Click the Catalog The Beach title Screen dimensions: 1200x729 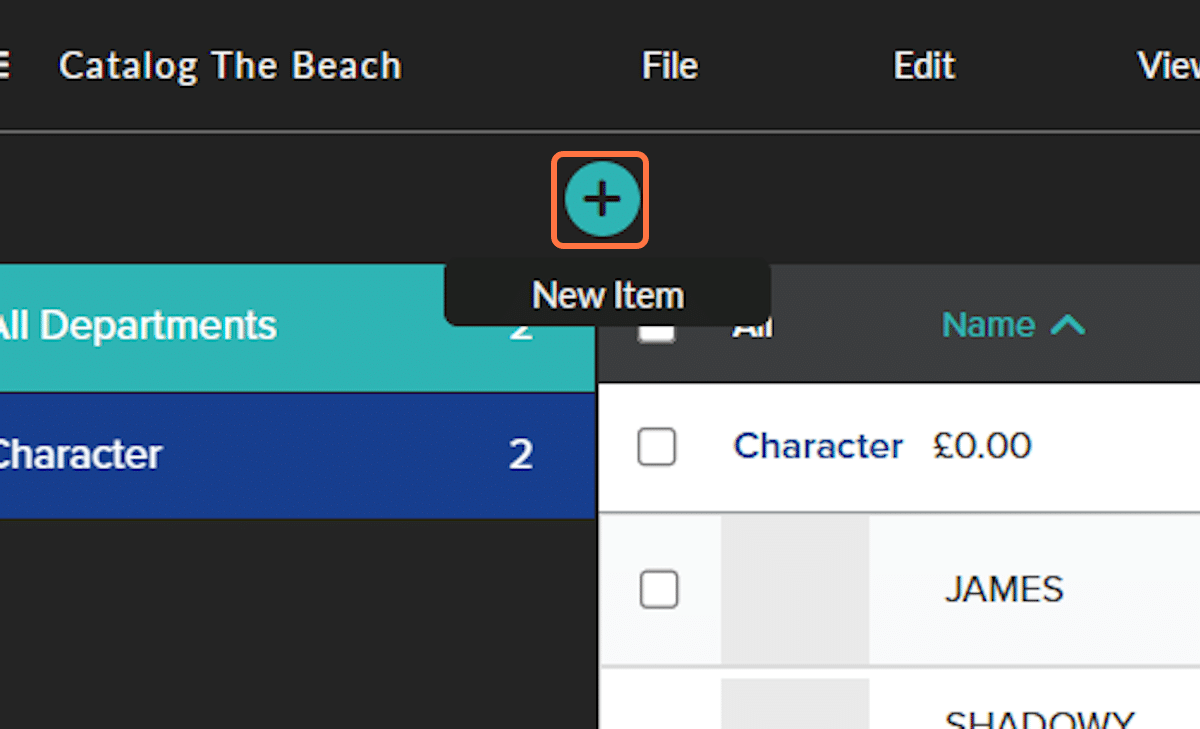pyautogui.click(x=230, y=65)
